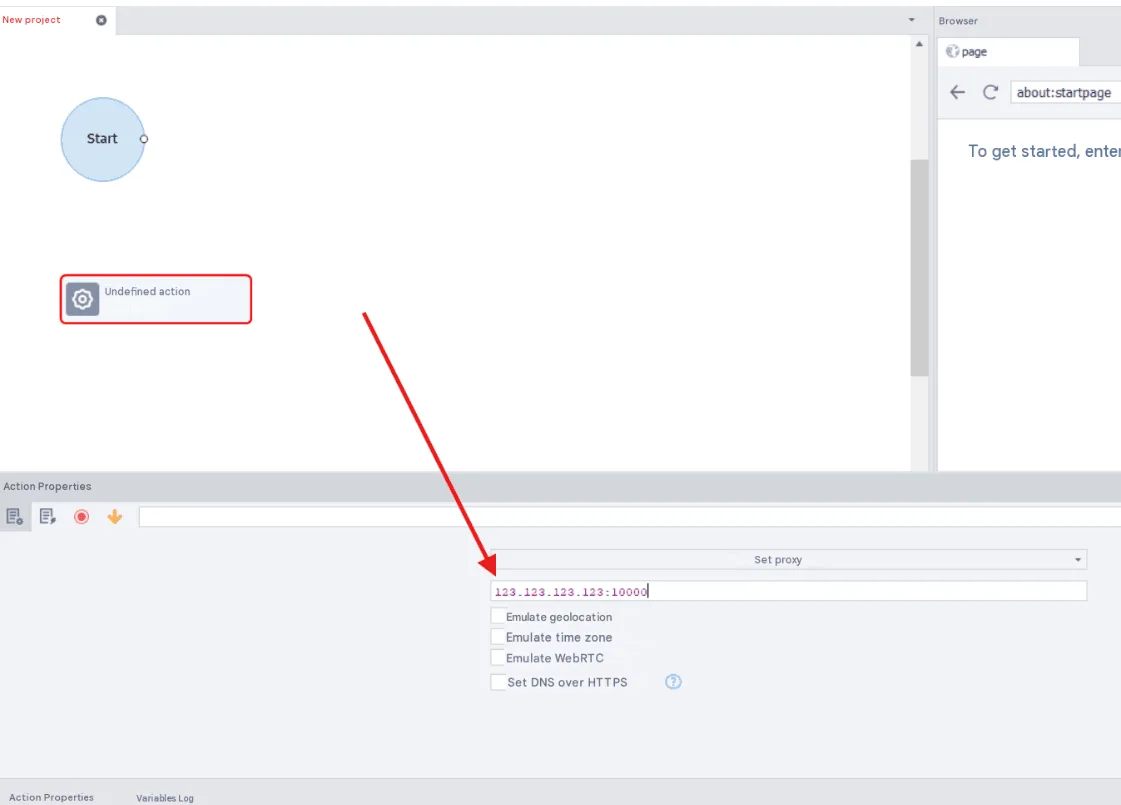Viewport: 1121px width, 805px height.
Task: Enable Emulate time zone checkbox
Action: [498, 636]
